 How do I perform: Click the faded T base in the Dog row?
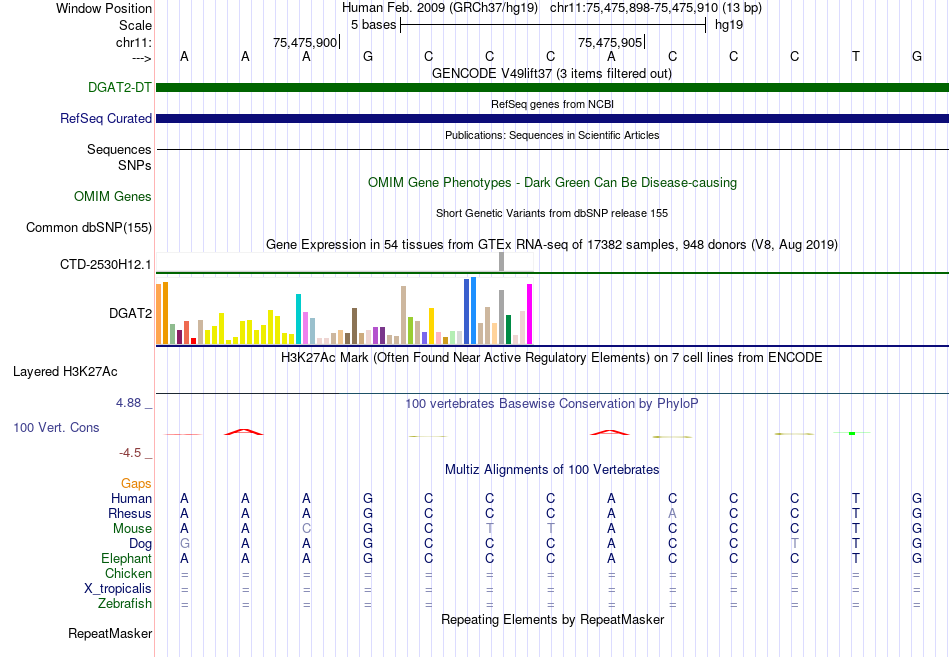click(794, 544)
